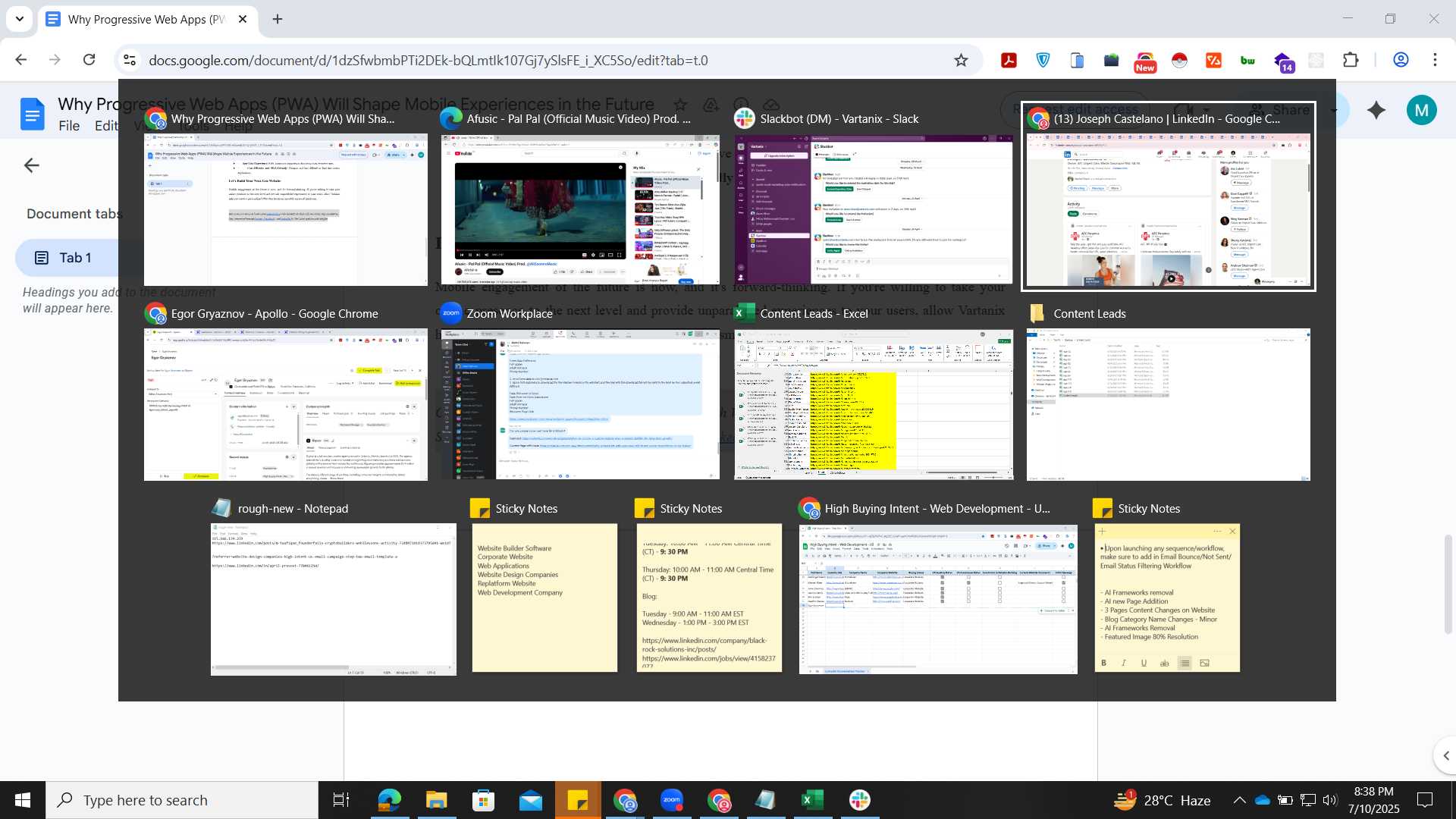Open the Windows Start menu
The width and height of the screenshot is (1456, 819).
click(x=23, y=800)
